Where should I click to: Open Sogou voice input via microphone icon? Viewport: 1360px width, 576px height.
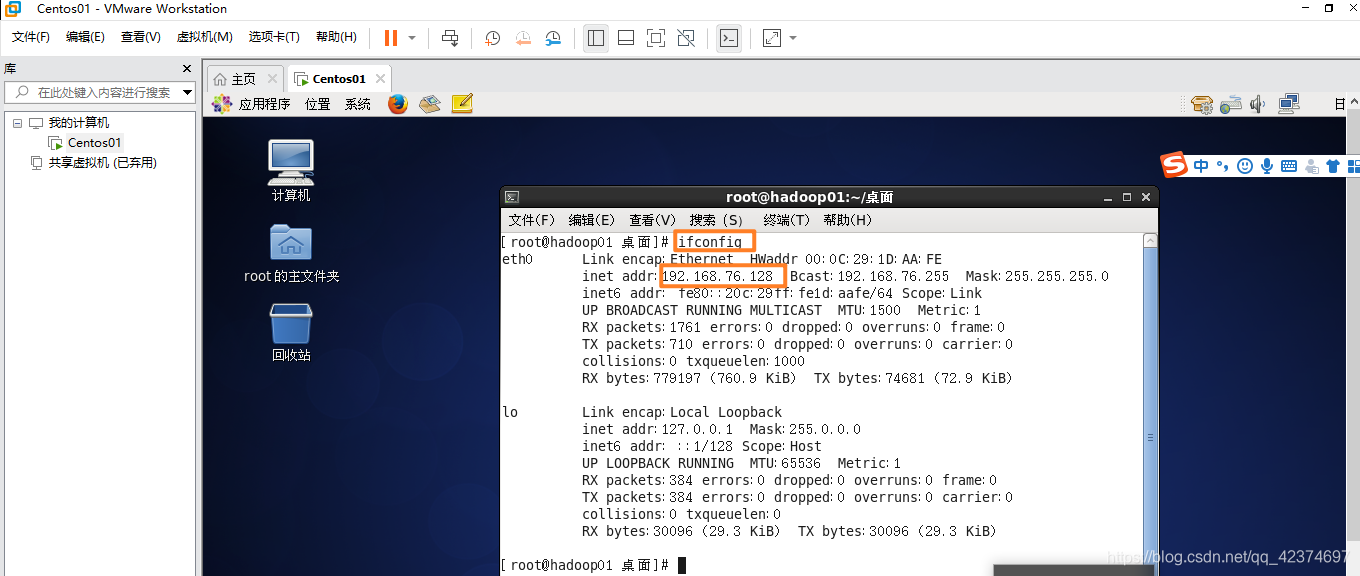point(1267,165)
